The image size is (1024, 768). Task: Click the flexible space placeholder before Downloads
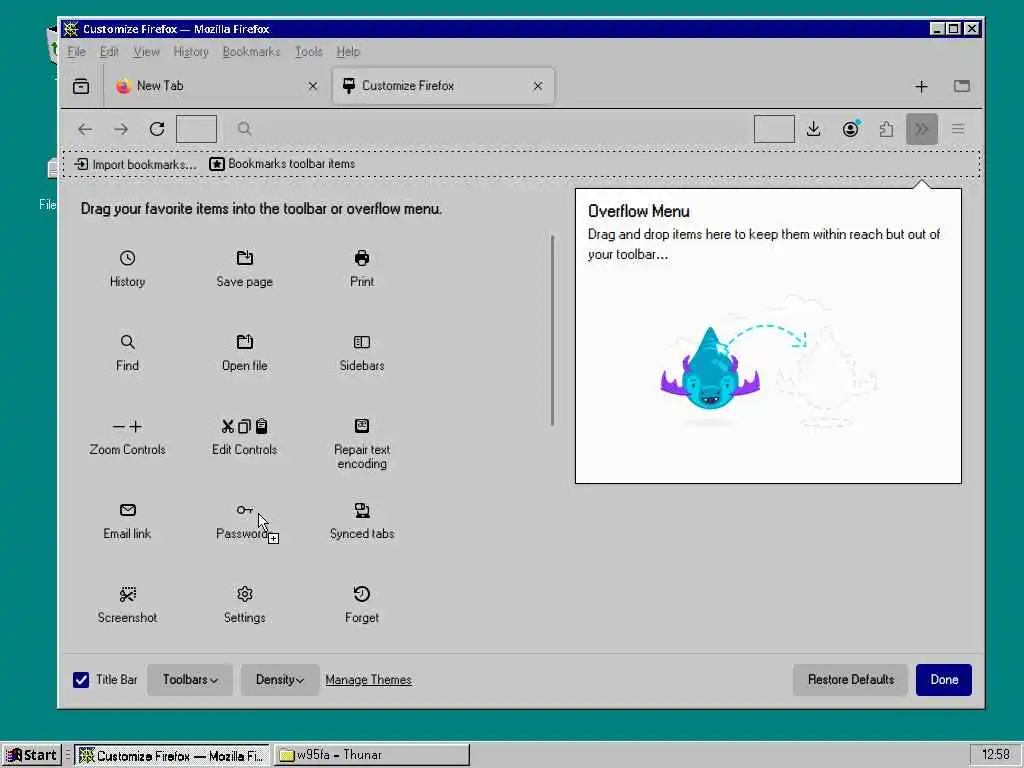tap(774, 129)
